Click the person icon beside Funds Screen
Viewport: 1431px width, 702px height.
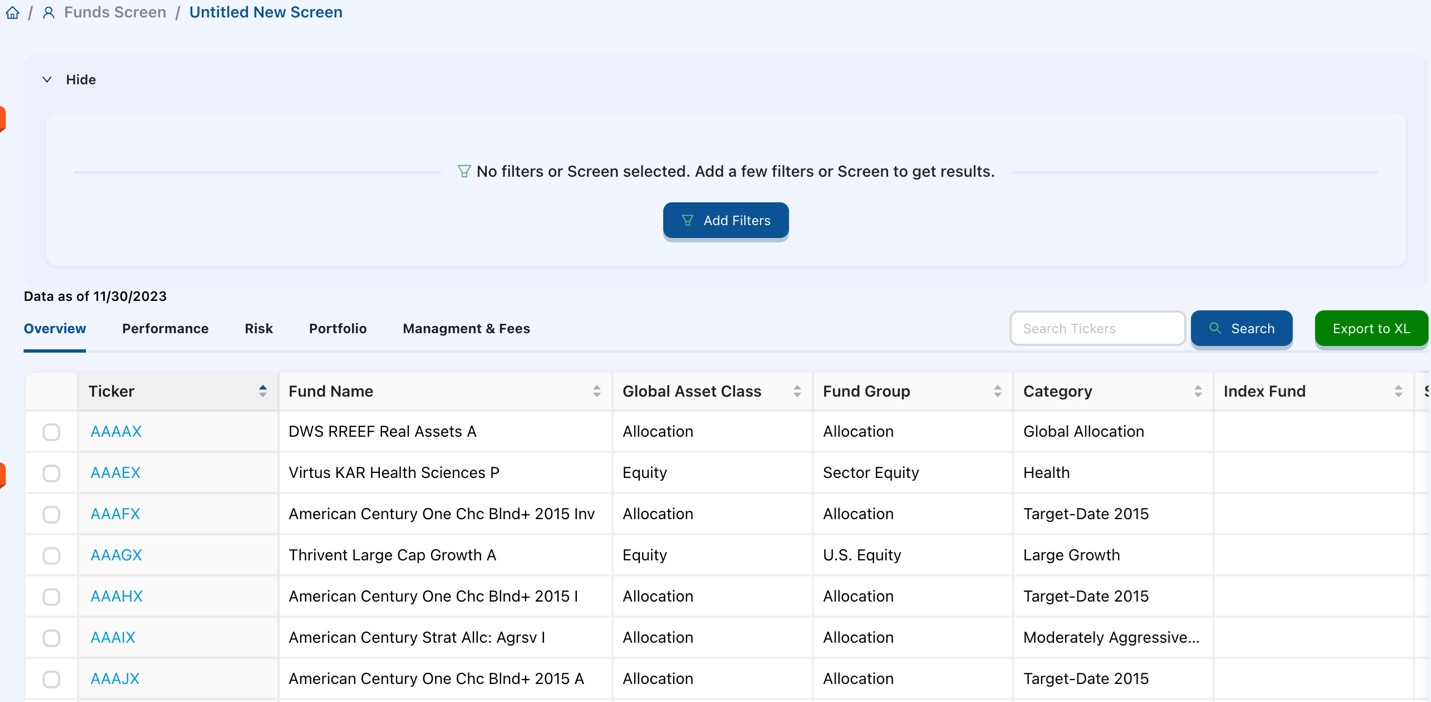pyautogui.click(x=48, y=13)
